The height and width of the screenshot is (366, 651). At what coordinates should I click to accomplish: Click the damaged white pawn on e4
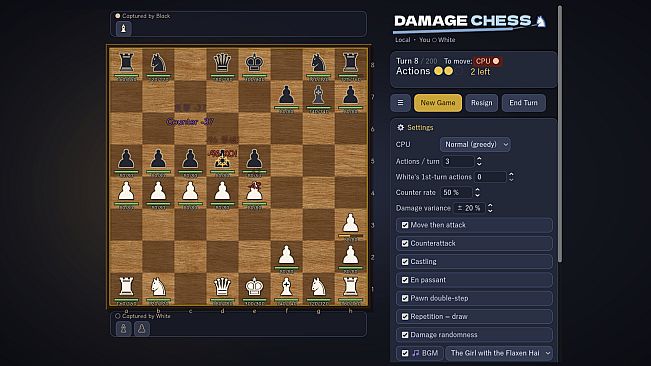click(254, 192)
